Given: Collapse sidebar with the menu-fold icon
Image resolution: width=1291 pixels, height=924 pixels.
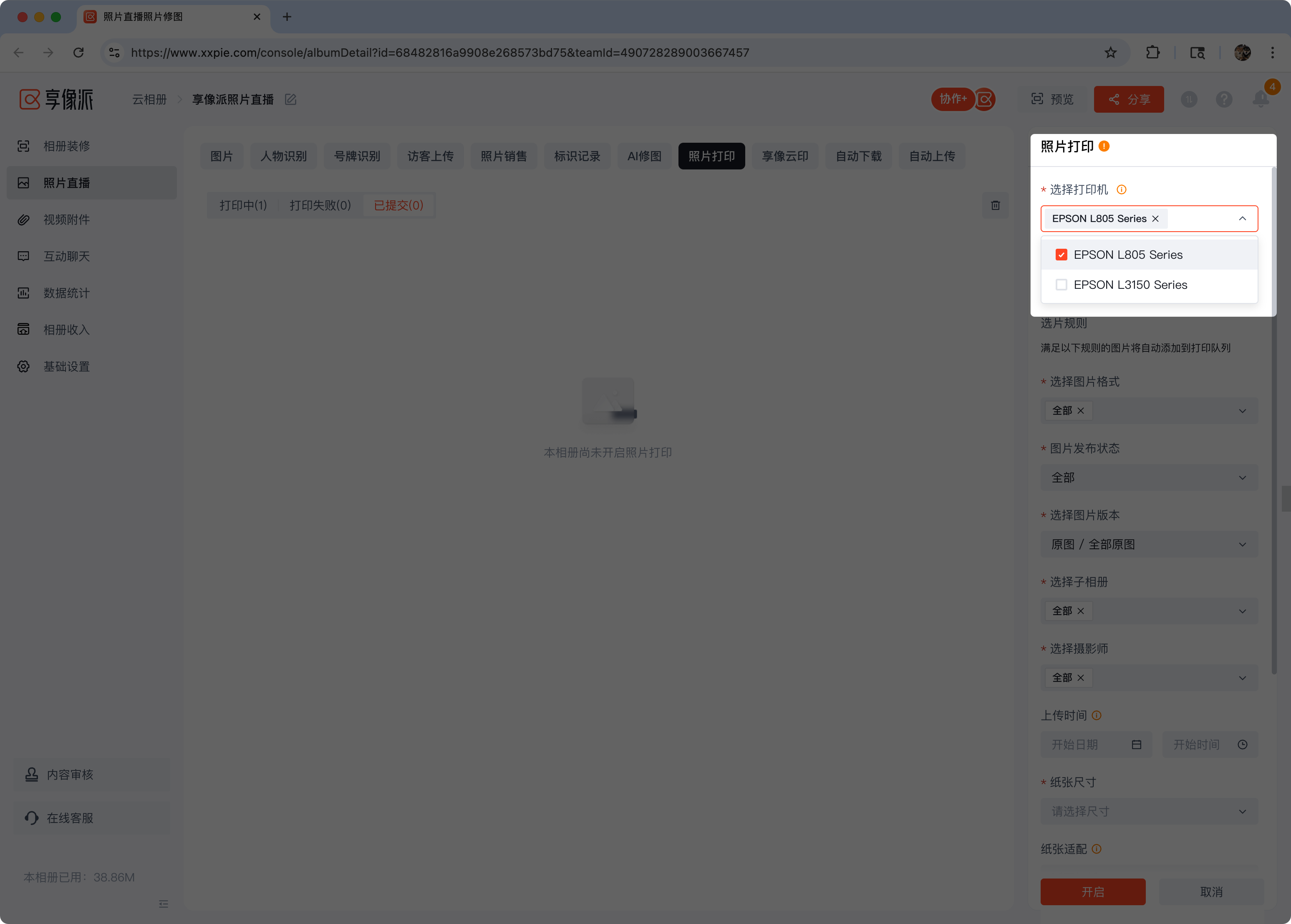Looking at the screenshot, I should pyautogui.click(x=164, y=904).
